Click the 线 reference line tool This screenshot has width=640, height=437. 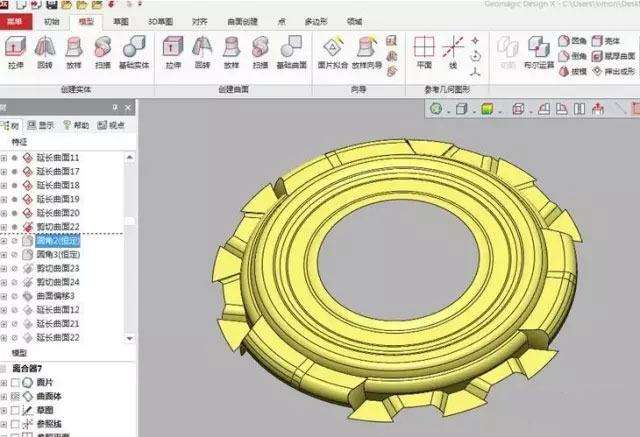(x=453, y=51)
